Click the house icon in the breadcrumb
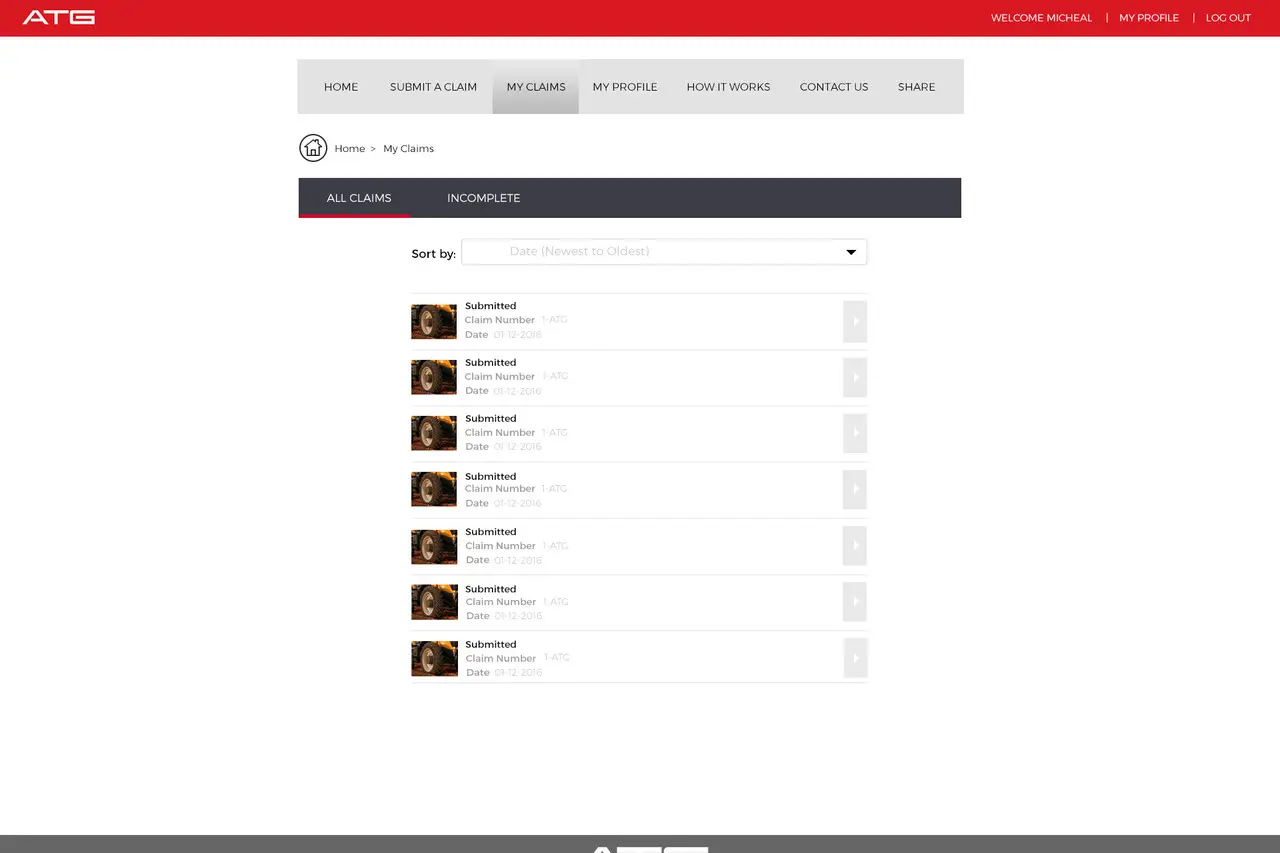The width and height of the screenshot is (1280, 853). coord(313,148)
